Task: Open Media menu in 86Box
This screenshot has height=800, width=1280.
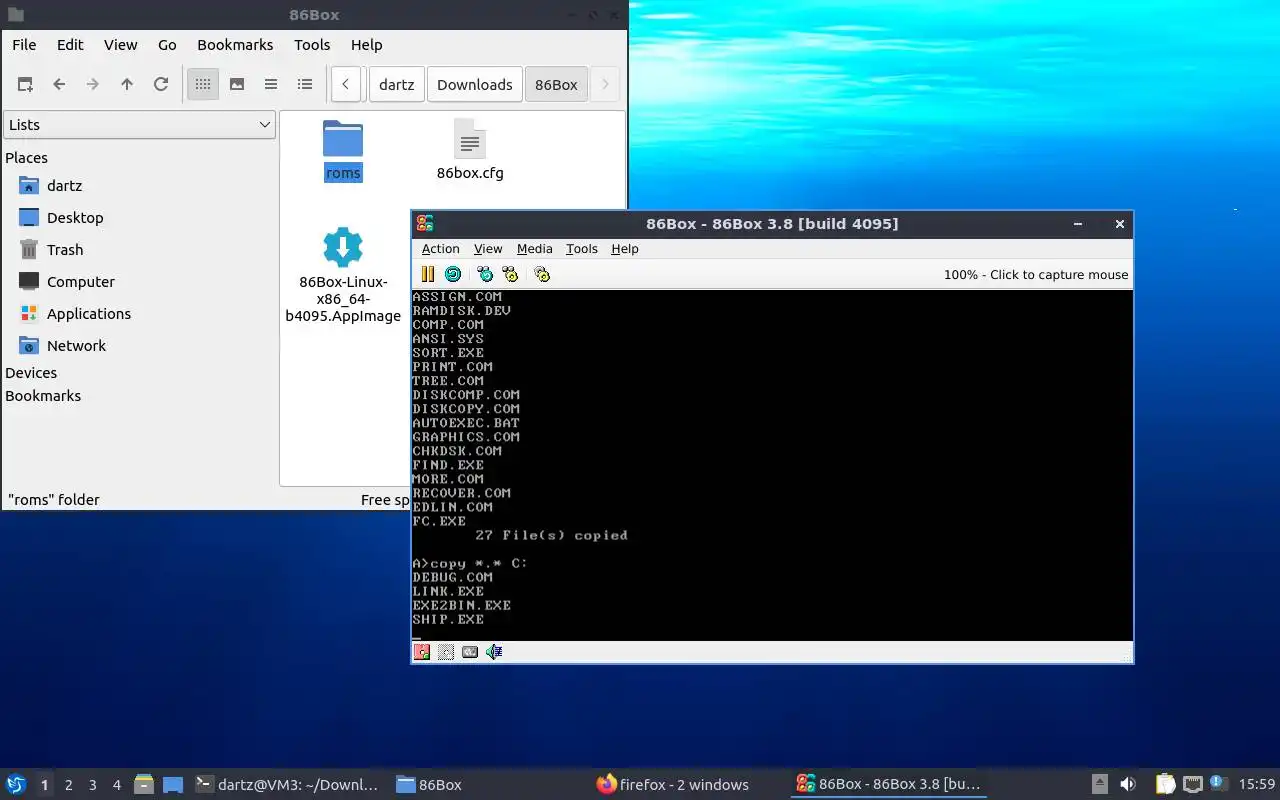Action: (534, 249)
